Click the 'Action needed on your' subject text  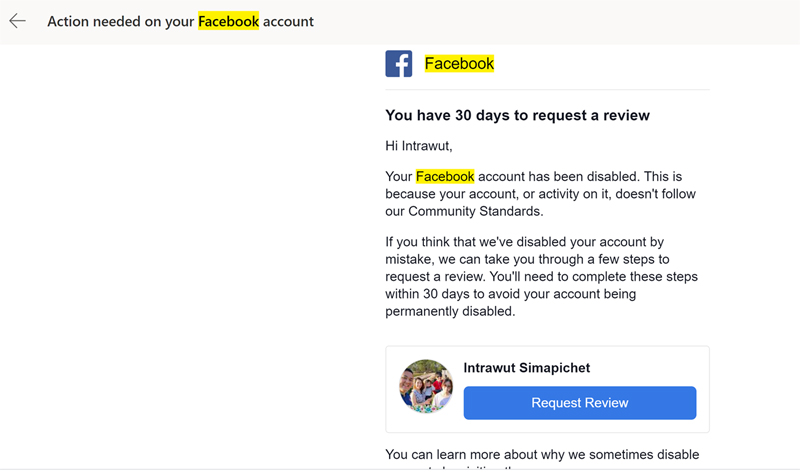[120, 21]
